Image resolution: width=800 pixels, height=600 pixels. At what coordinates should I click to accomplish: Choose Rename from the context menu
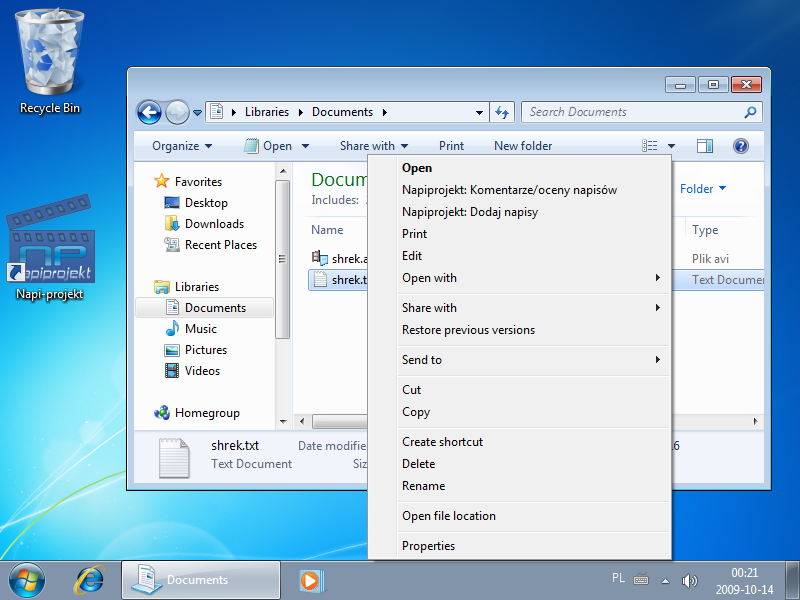(534, 486)
